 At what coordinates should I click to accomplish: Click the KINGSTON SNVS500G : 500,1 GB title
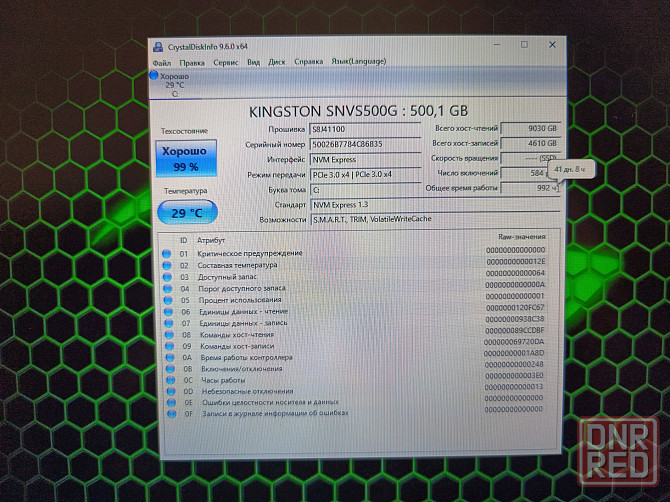[x=358, y=112]
